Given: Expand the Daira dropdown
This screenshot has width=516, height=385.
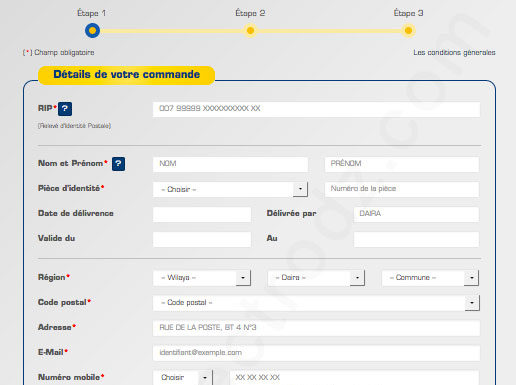Looking at the screenshot, I should coord(316,278).
